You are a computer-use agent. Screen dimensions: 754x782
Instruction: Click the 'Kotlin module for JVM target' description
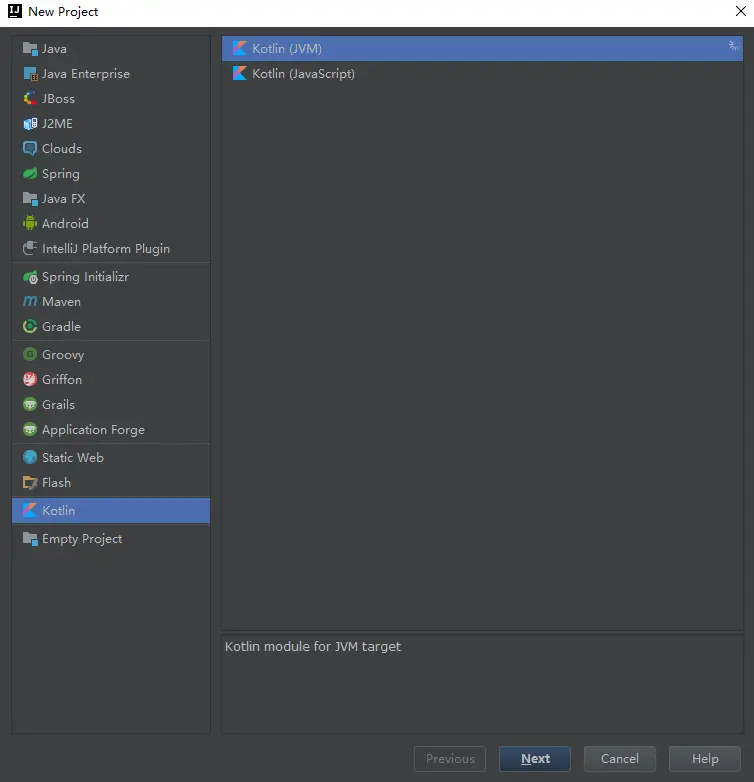tap(313, 646)
